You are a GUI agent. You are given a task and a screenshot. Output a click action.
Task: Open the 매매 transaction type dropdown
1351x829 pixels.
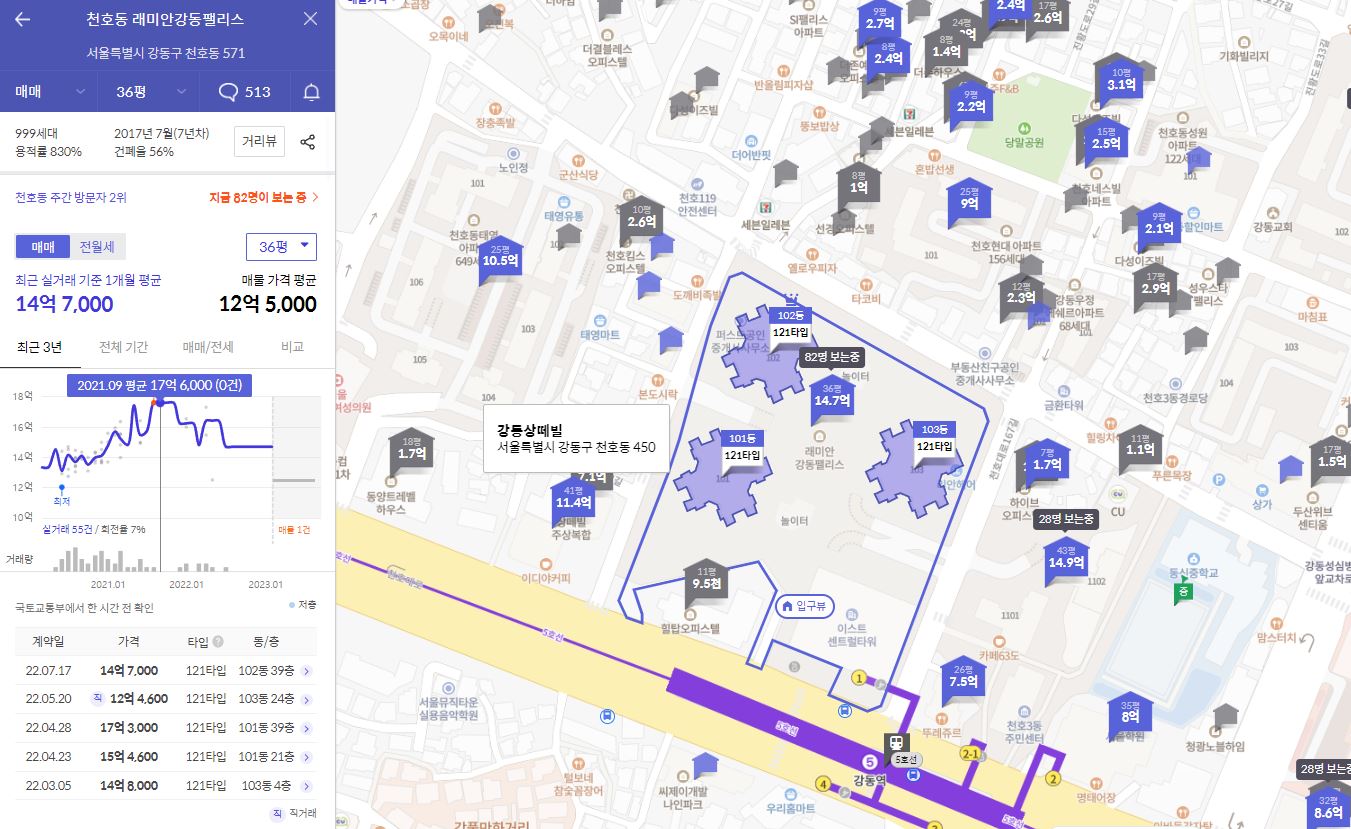(x=48, y=92)
